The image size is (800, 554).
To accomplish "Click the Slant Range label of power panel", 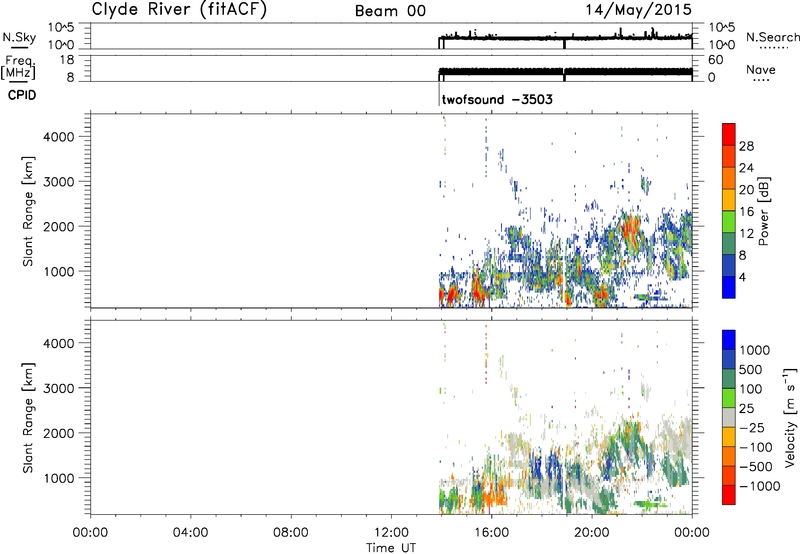I will [28, 211].
